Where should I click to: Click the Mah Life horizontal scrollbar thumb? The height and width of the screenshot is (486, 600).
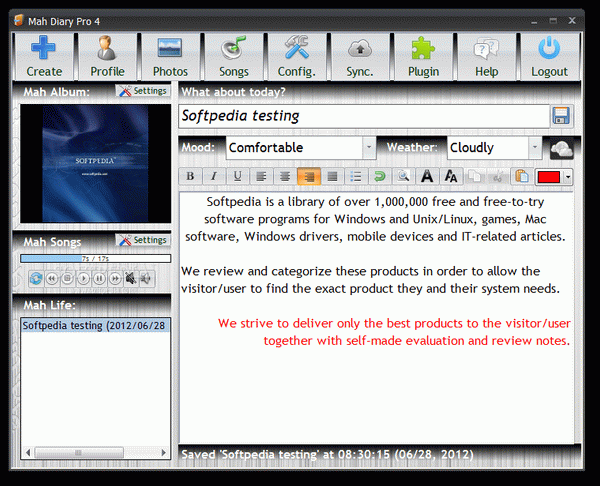[79, 453]
